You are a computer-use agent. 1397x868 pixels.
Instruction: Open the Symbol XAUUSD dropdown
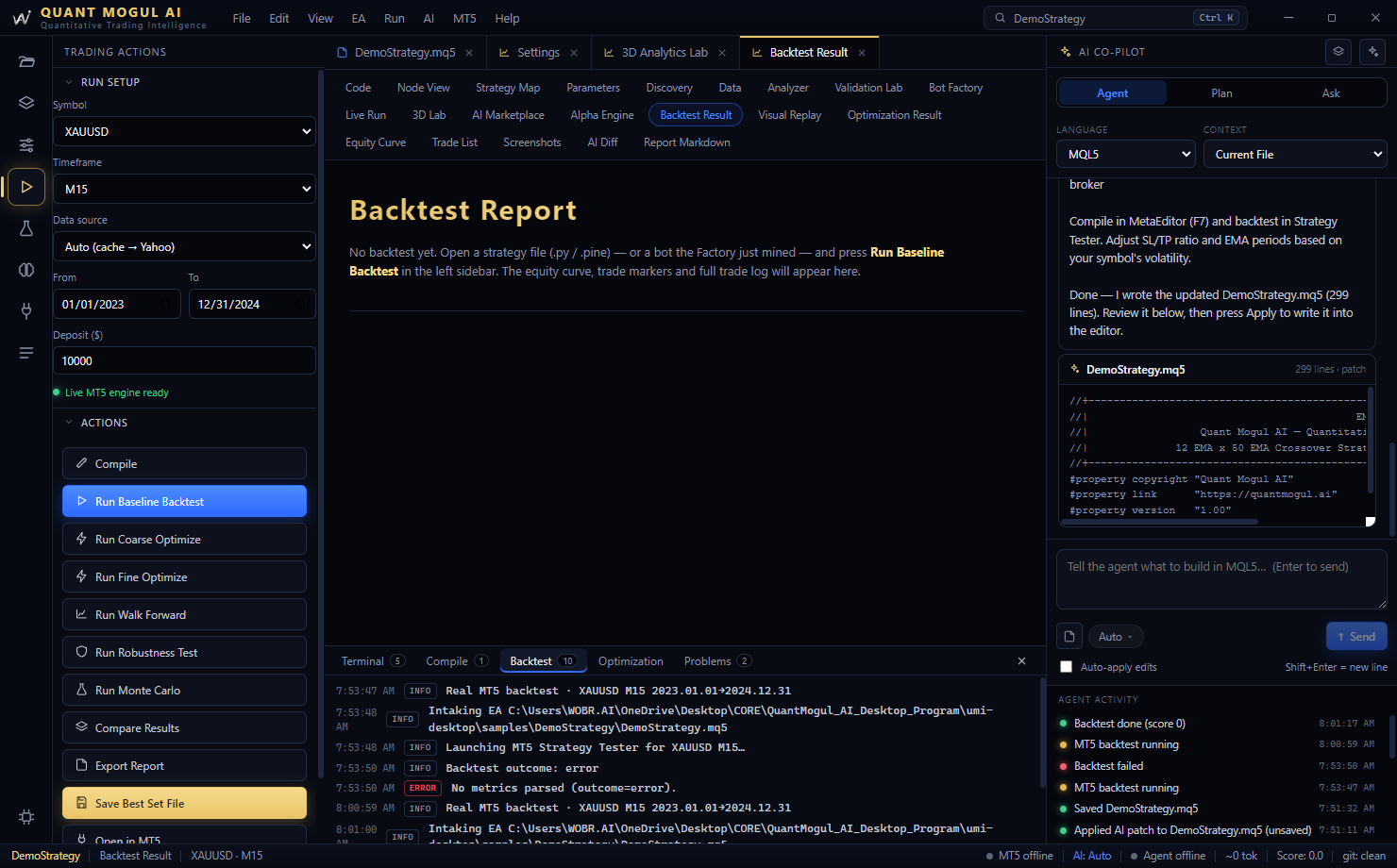click(x=184, y=131)
